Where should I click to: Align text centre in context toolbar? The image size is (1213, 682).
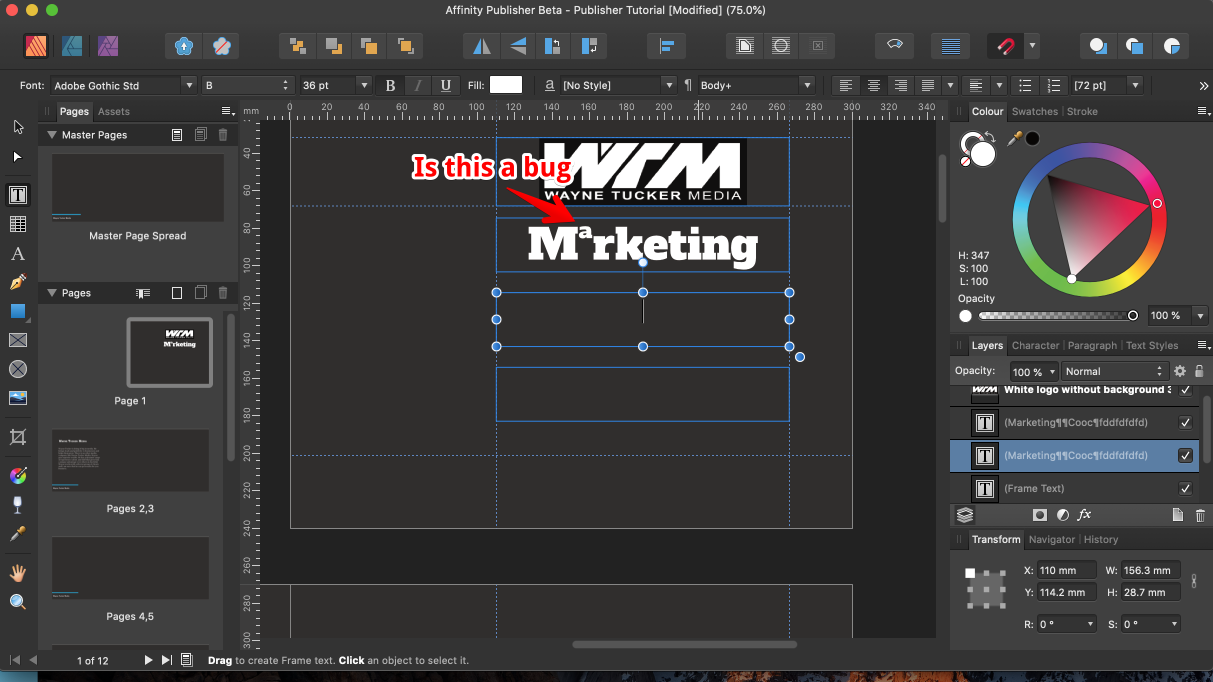click(874, 86)
